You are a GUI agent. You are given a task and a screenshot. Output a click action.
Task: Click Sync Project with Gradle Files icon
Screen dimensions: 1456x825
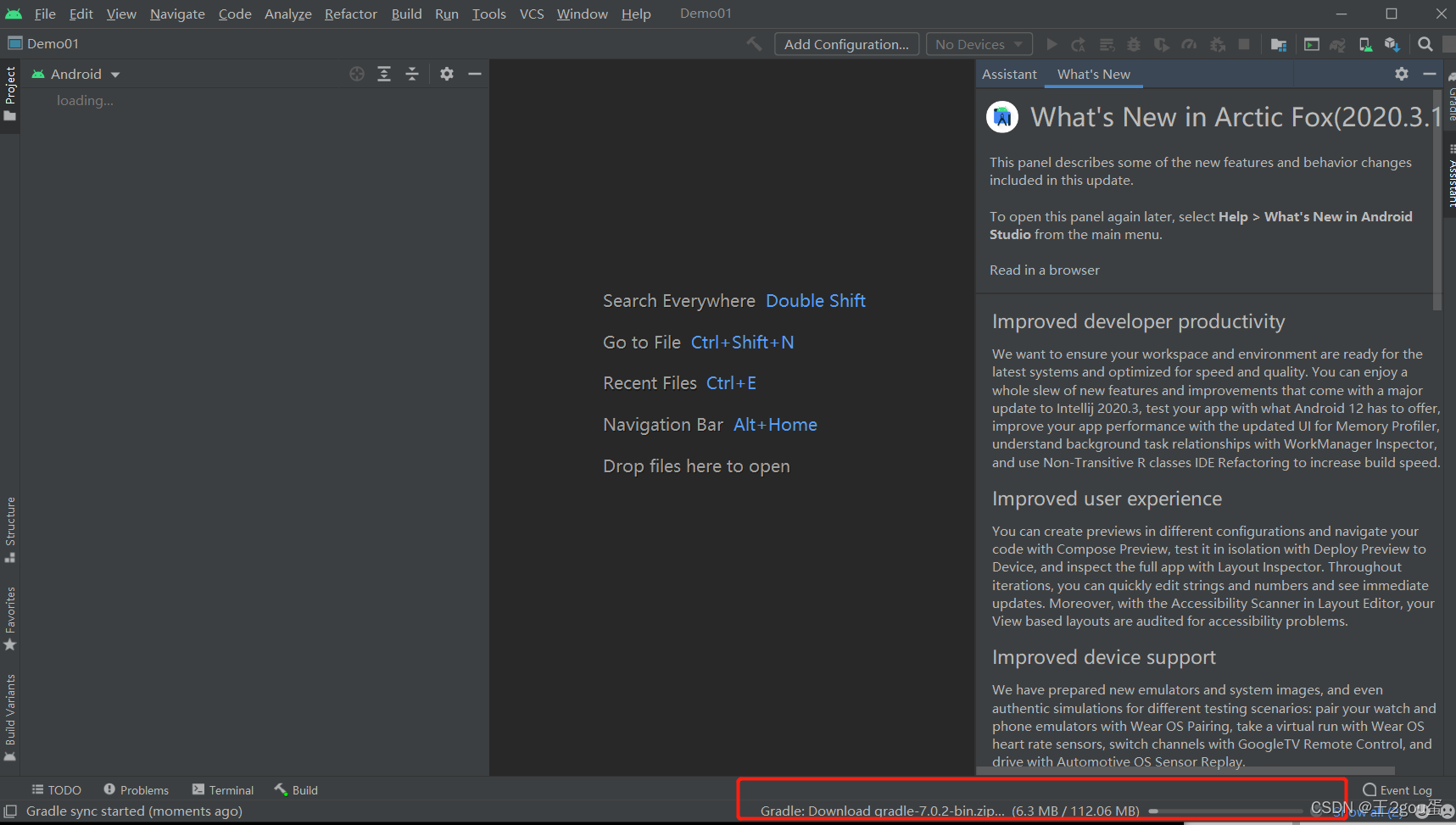pyautogui.click(x=1337, y=44)
